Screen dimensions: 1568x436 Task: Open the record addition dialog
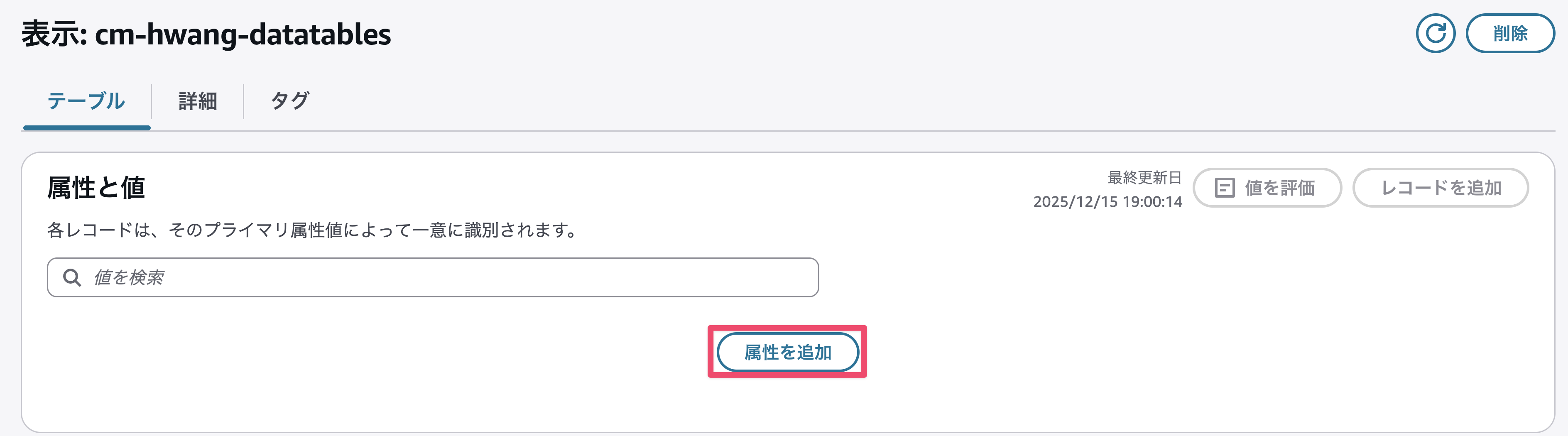(1440, 188)
